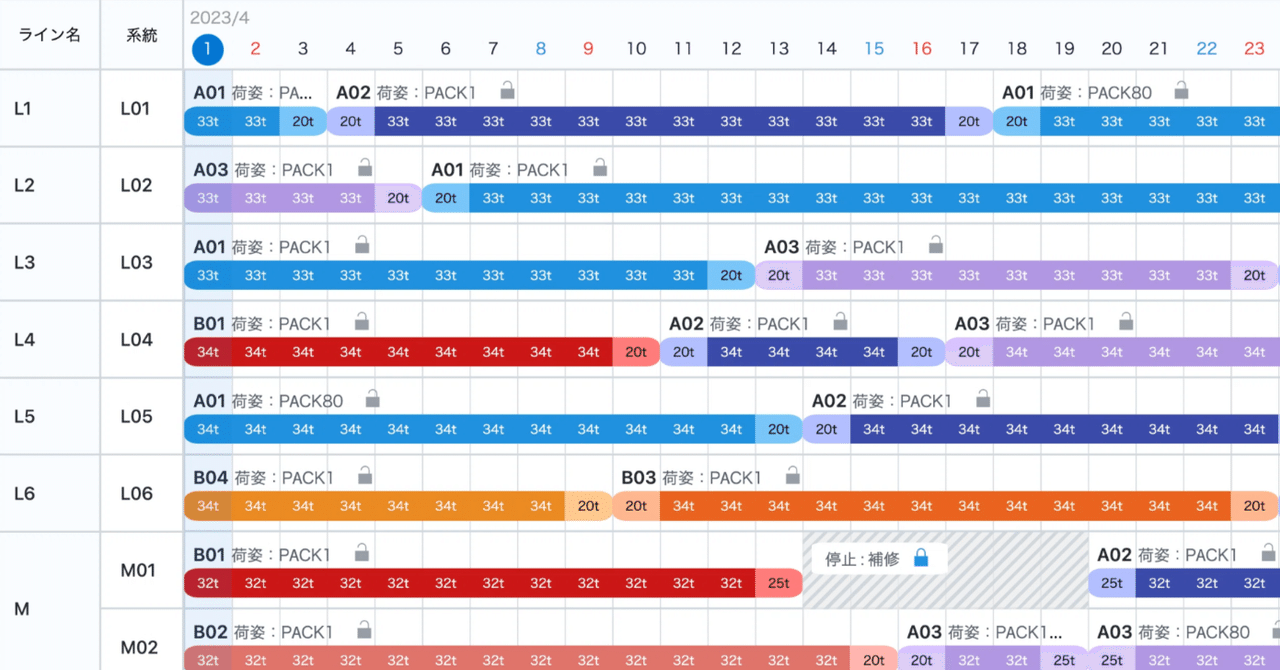1280x670 pixels.
Task: Click lock icon for A01 PACK1 in L03
Action: 362,245
